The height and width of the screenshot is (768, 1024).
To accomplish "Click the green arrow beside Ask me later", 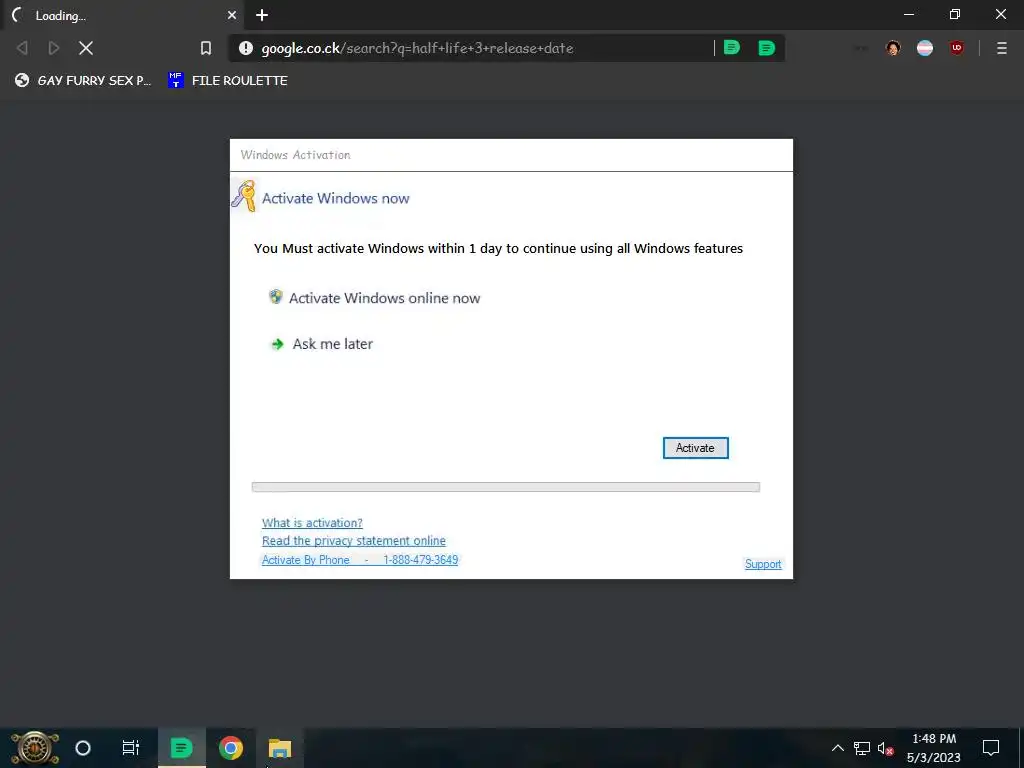I will [278, 344].
